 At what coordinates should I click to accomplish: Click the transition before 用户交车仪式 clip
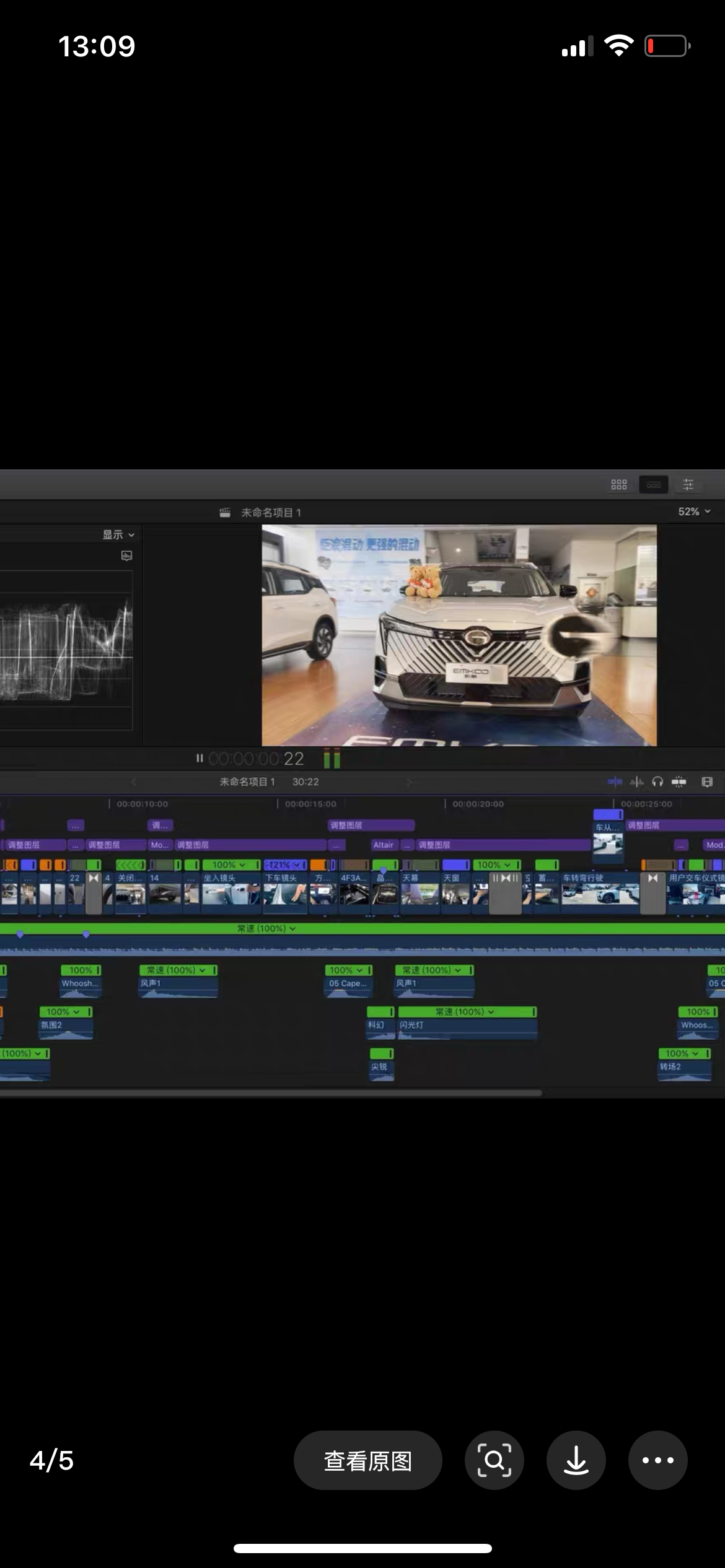pyautogui.click(x=652, y=892)
